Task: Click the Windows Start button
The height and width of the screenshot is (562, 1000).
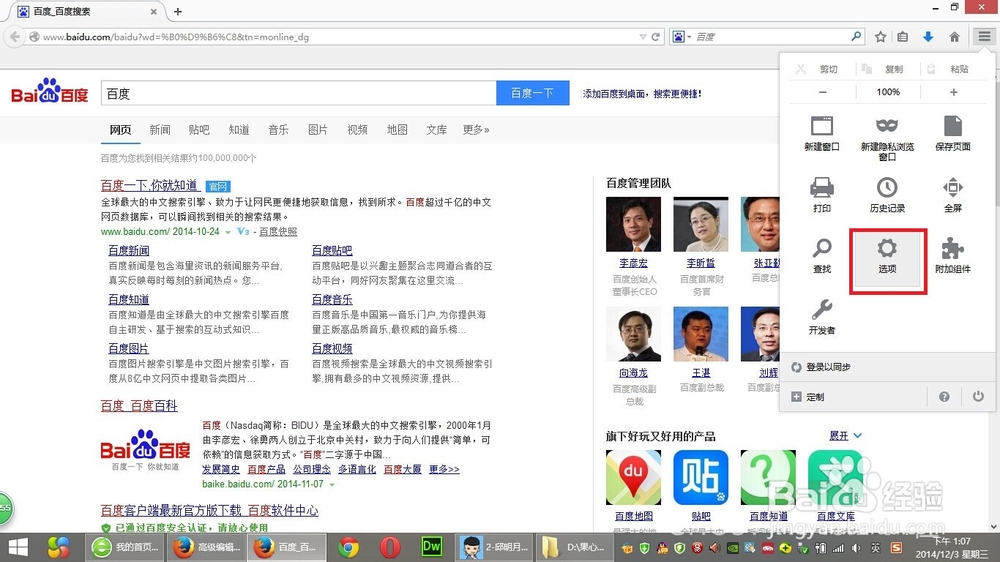Action: point(18,547)
